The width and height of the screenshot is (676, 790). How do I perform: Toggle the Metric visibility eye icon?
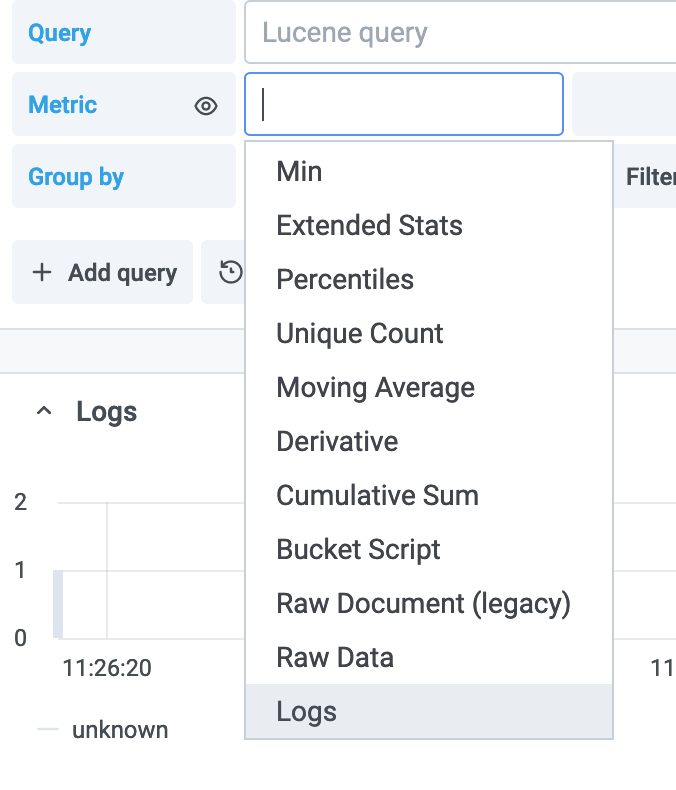[206, 105]
